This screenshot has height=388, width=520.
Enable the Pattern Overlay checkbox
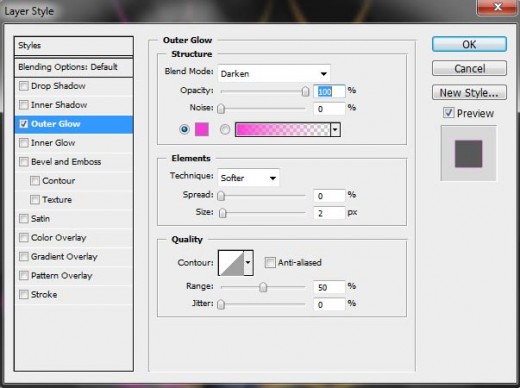pos(24,276)
